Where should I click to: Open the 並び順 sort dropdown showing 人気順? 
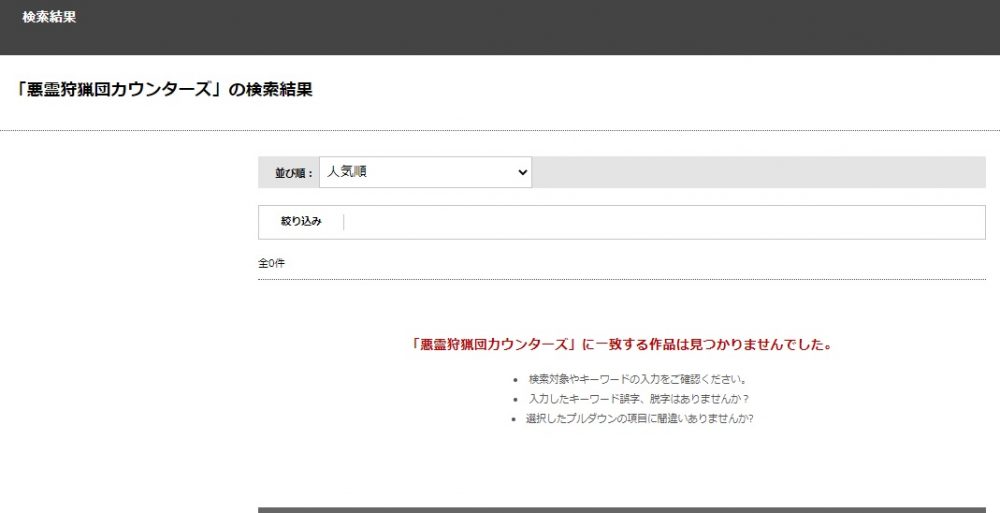425,172
